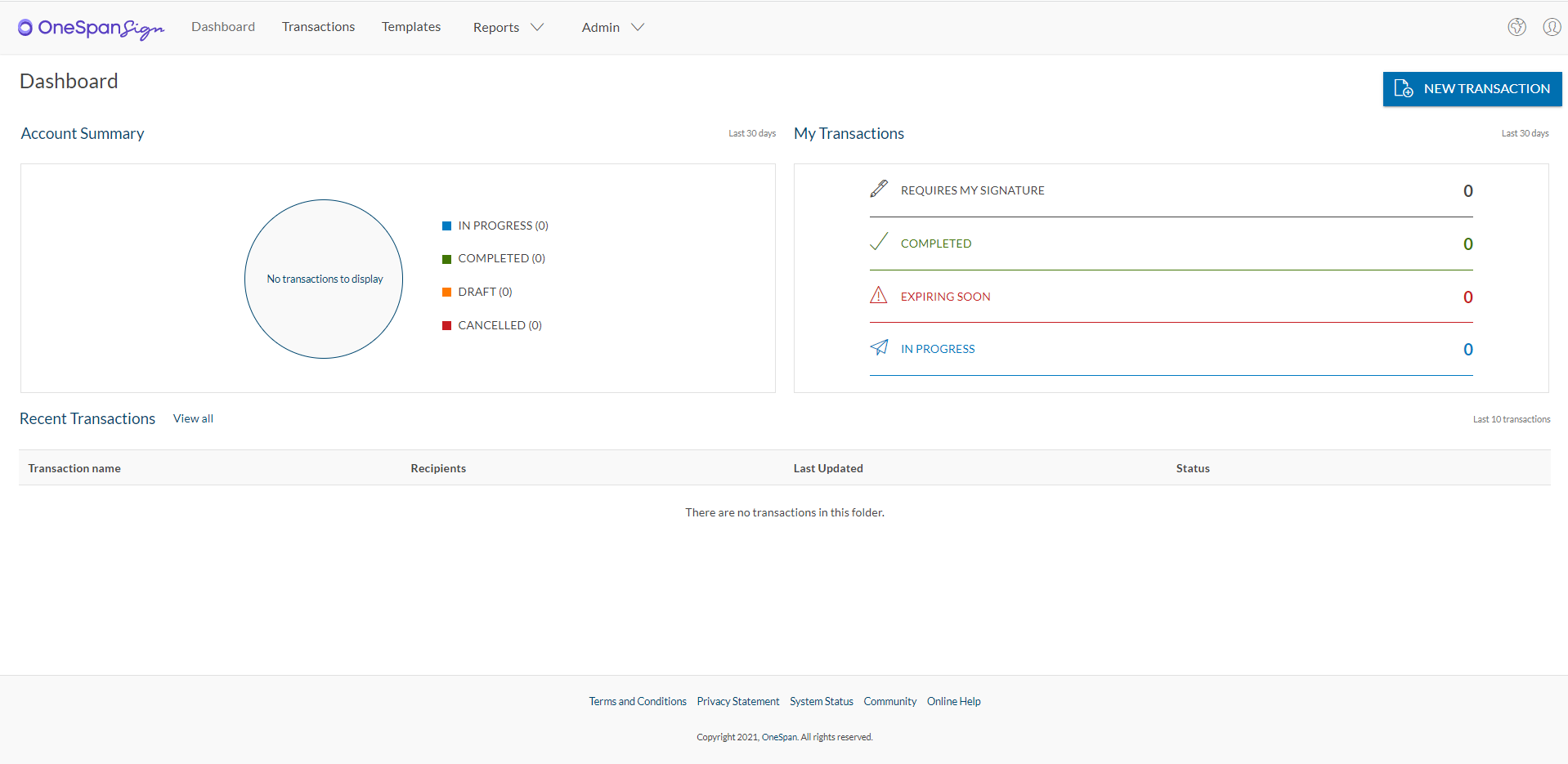Visit the Community link
The image size is (1568, 764).
pos(890,701)
